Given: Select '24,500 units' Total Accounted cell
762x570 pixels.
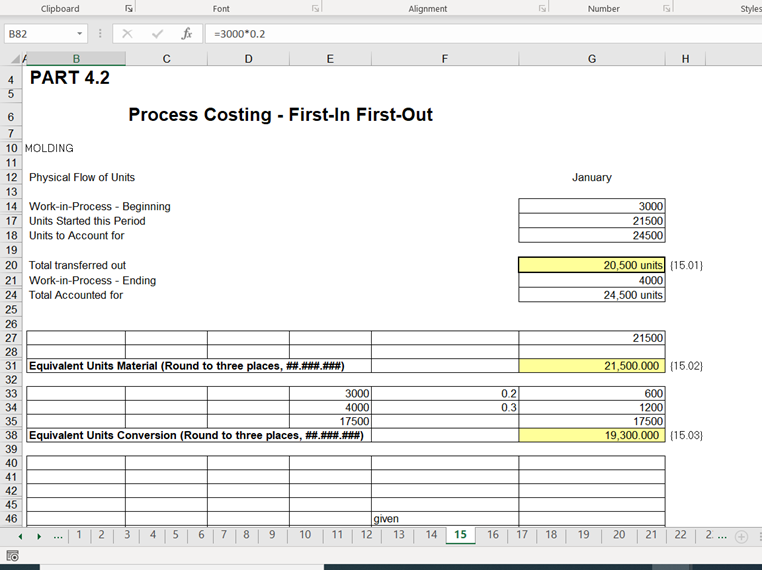Looking at the screenshot, I should click(591, 295).
